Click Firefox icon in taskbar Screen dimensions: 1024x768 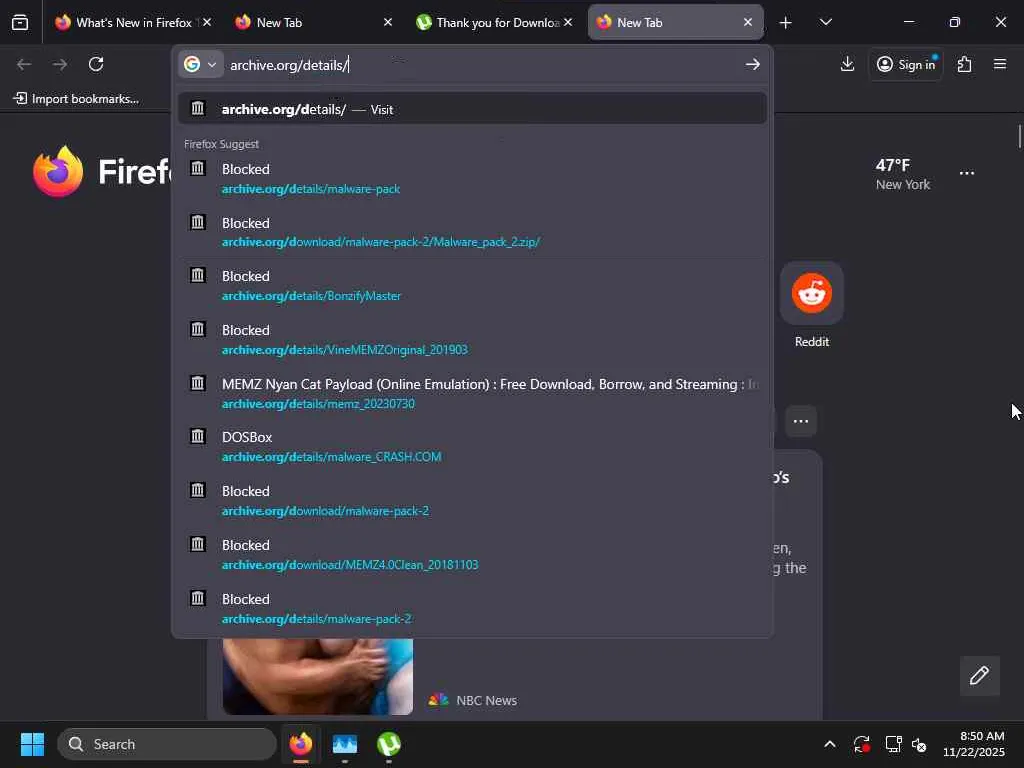point(301,744)
